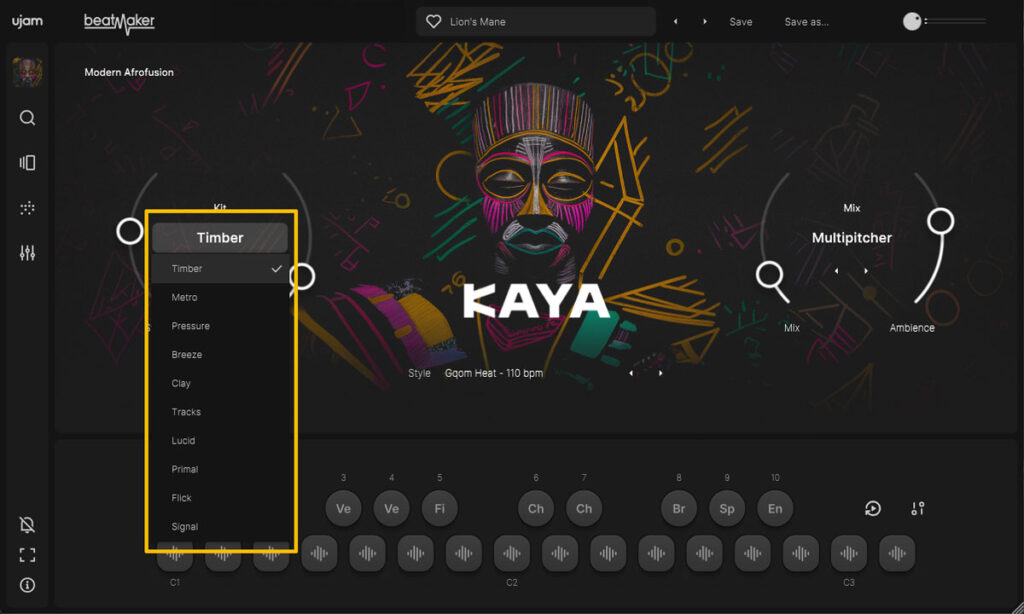Image resolution: width=1024 pixels, height=614 pixels.
Task: Select Pressure from the kit list
Action: click(x=190, y=326)
